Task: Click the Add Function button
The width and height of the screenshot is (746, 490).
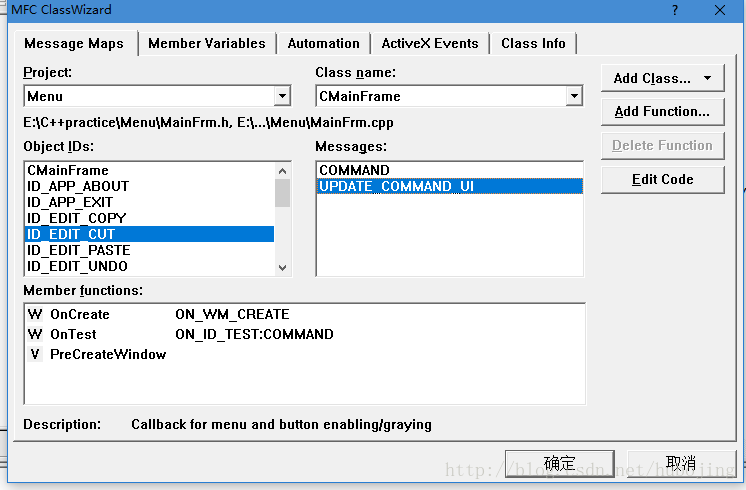Action: pos(662,112)
